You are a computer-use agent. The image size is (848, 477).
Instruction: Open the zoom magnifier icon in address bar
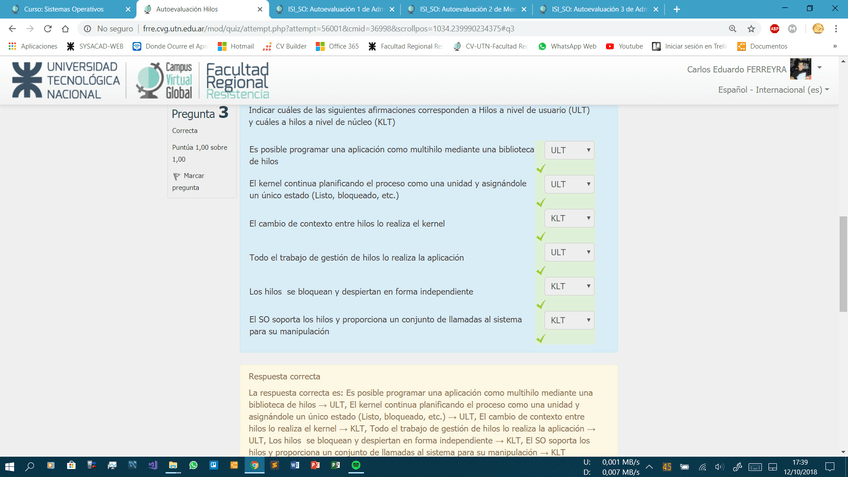click(x=732, y=29)
